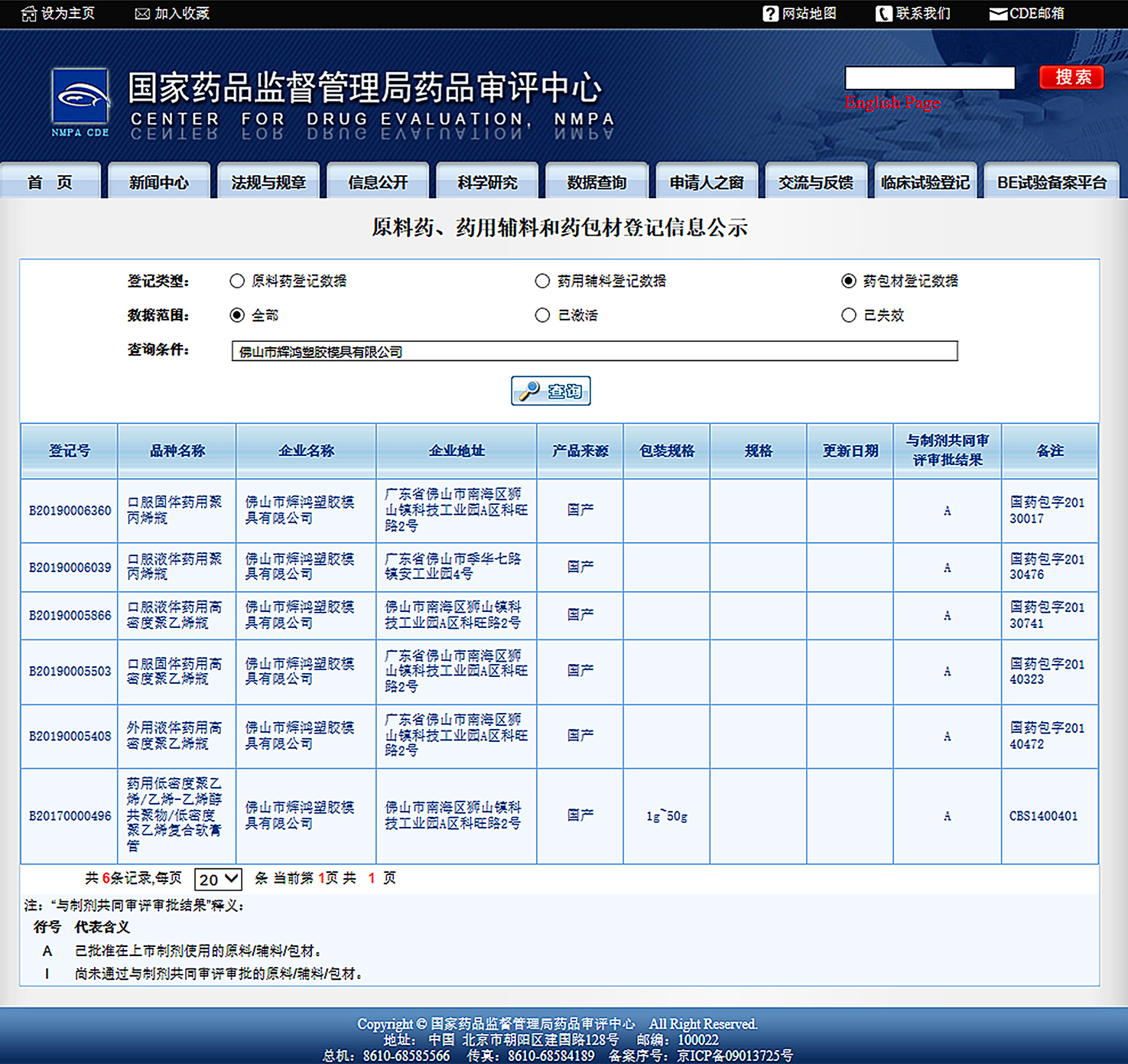1128x1064 pixels.
Task: Open the records-per-page dropdown showing 20
Action: coord(218,880)
